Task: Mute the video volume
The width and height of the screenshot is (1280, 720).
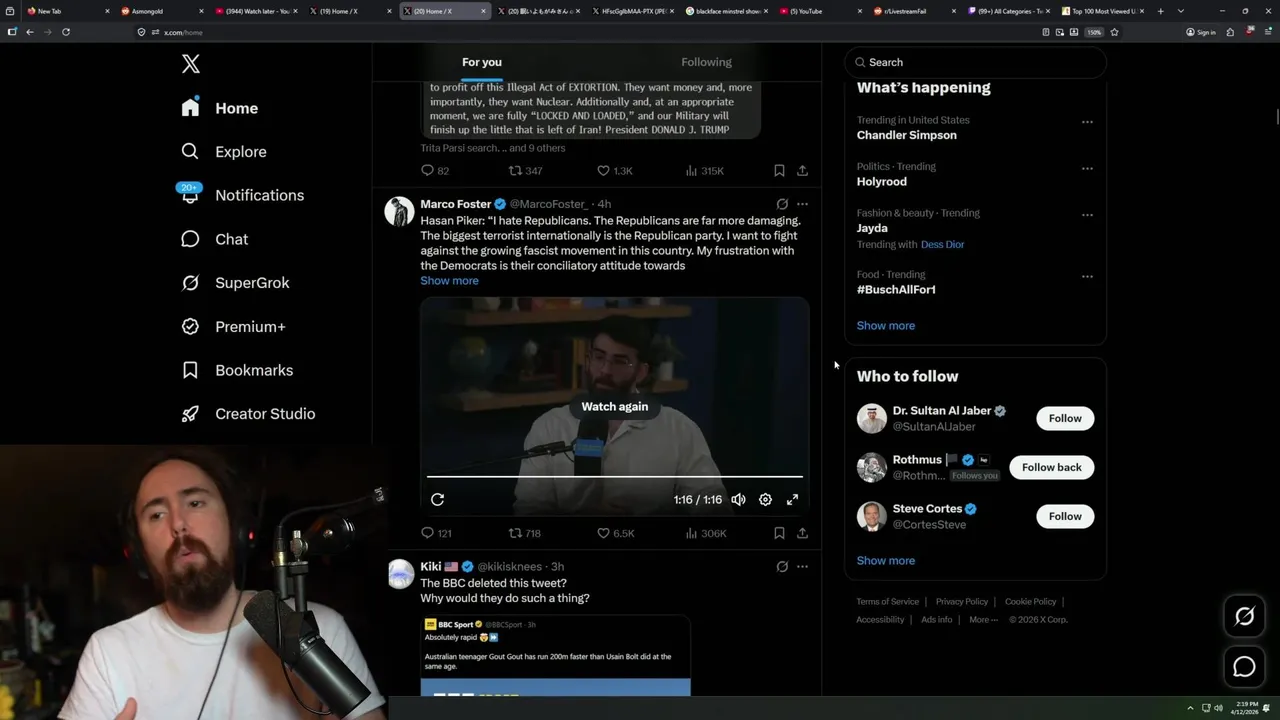Action: [738, 500]
